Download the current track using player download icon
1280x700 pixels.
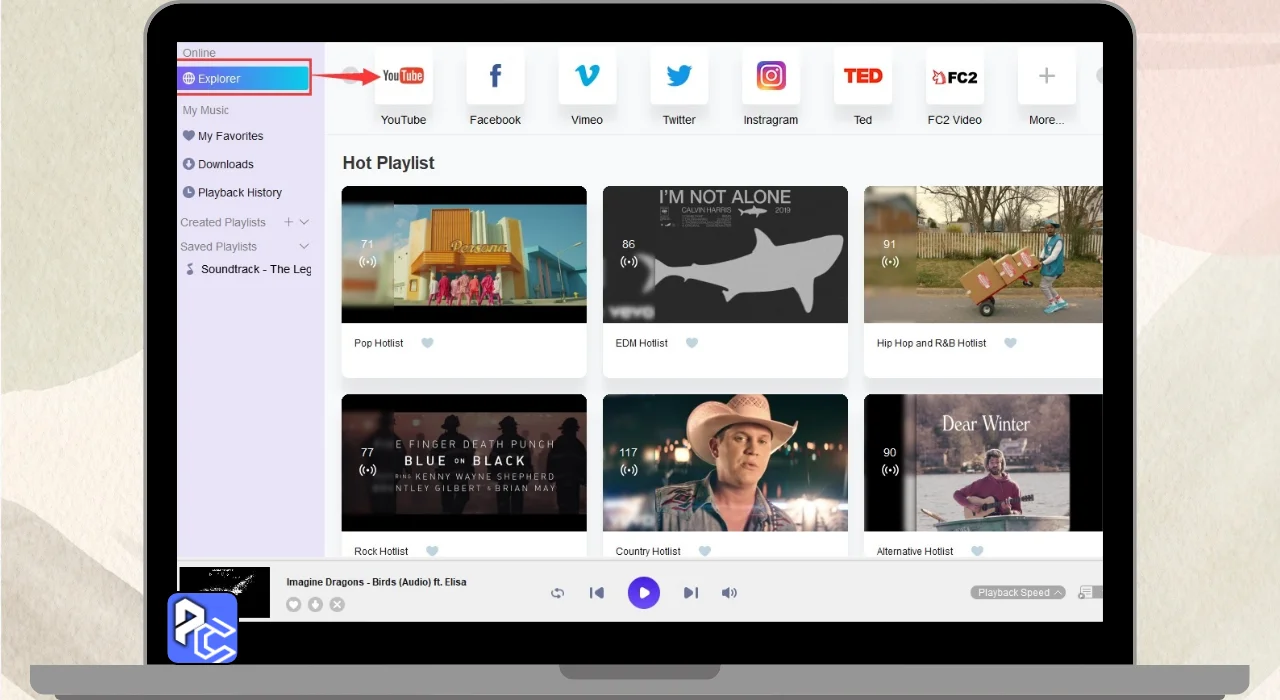[x=315, y=604]
